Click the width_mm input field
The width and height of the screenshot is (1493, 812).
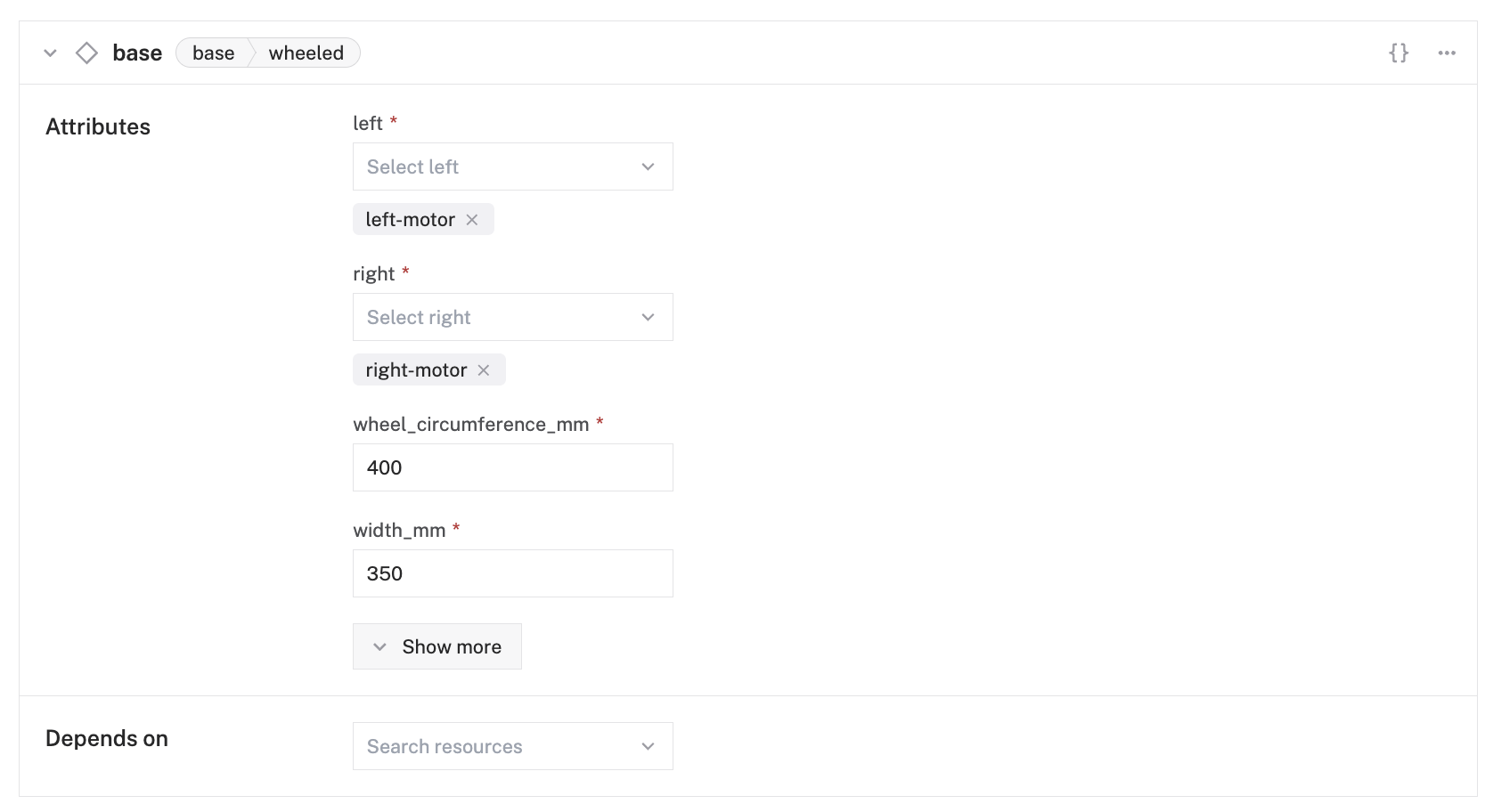(x=512, y=573)
